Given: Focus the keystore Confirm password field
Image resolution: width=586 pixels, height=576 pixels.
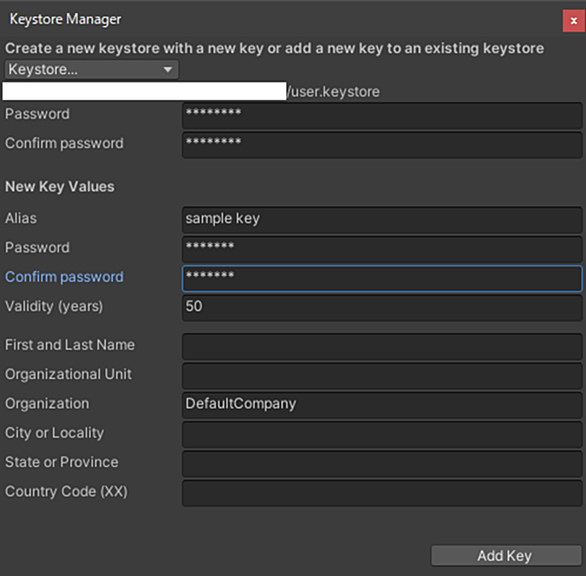Looking at the screenshot, I should pos(382,145).
